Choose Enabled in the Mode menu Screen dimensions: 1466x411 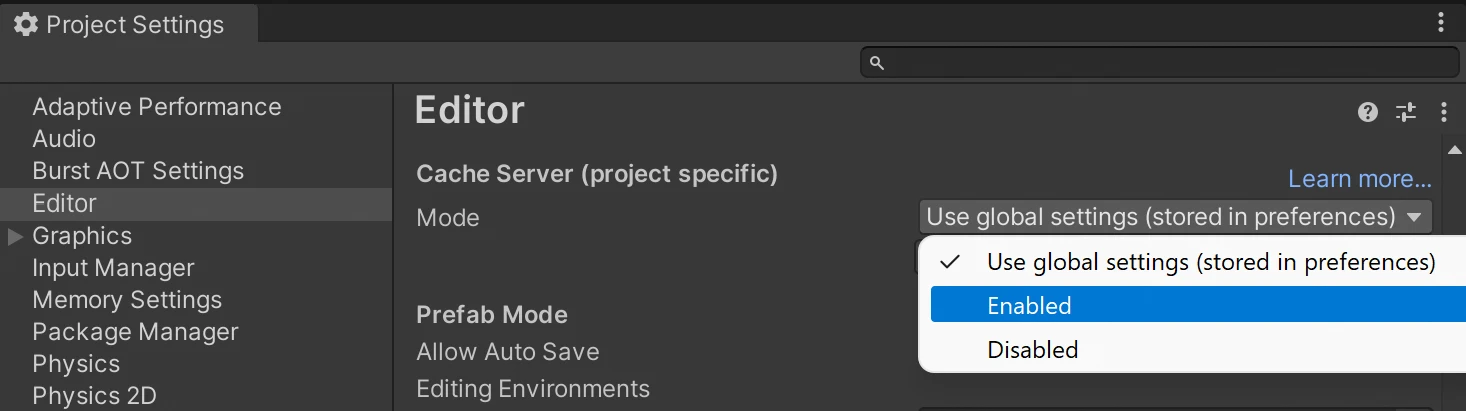click(1029, 306)
